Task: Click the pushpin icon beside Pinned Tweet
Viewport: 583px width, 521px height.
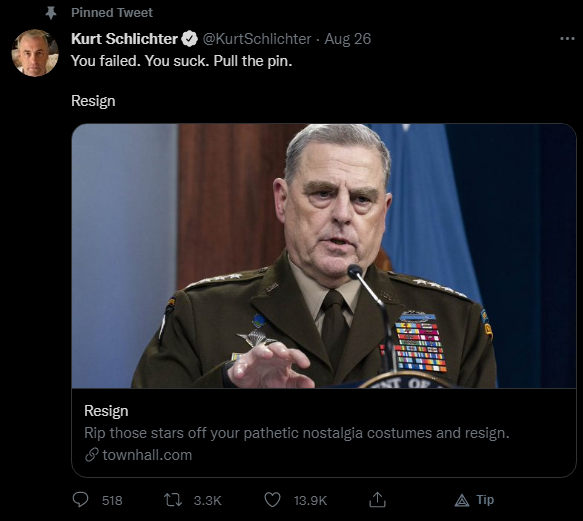Action: [x=51, y=13]
